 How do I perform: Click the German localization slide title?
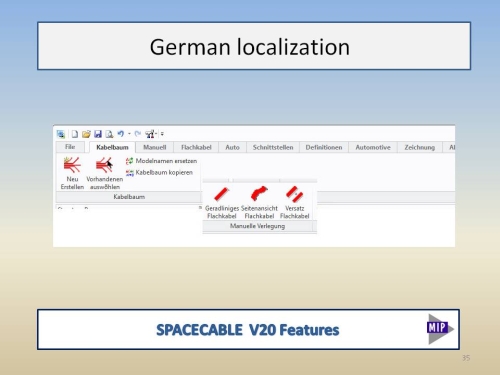click(250, 47)
